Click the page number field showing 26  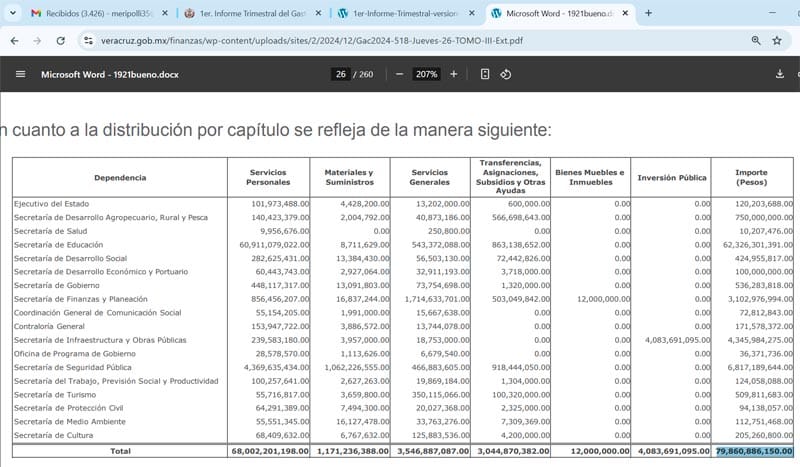341,74
